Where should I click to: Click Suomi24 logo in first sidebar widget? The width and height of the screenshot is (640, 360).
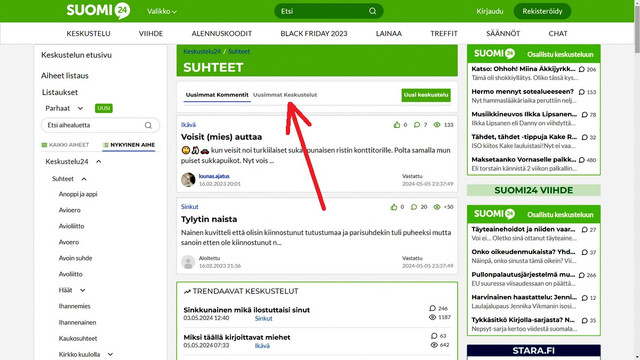(494, 53)
